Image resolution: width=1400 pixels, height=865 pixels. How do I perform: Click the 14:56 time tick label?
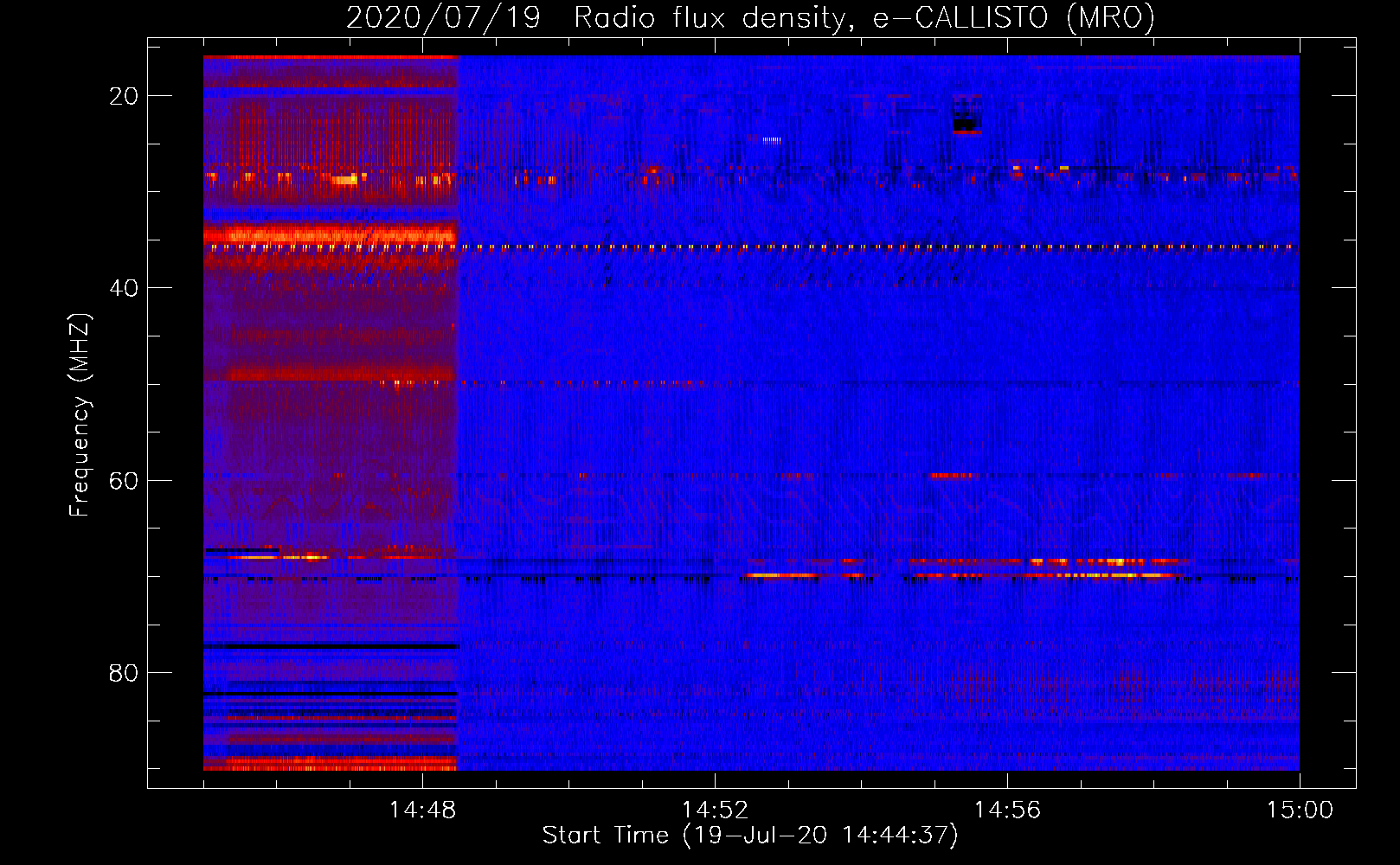click(x=1007, y=811)
